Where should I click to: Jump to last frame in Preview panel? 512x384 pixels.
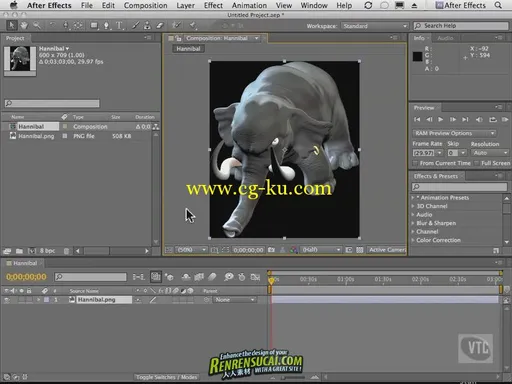[465, 119]
